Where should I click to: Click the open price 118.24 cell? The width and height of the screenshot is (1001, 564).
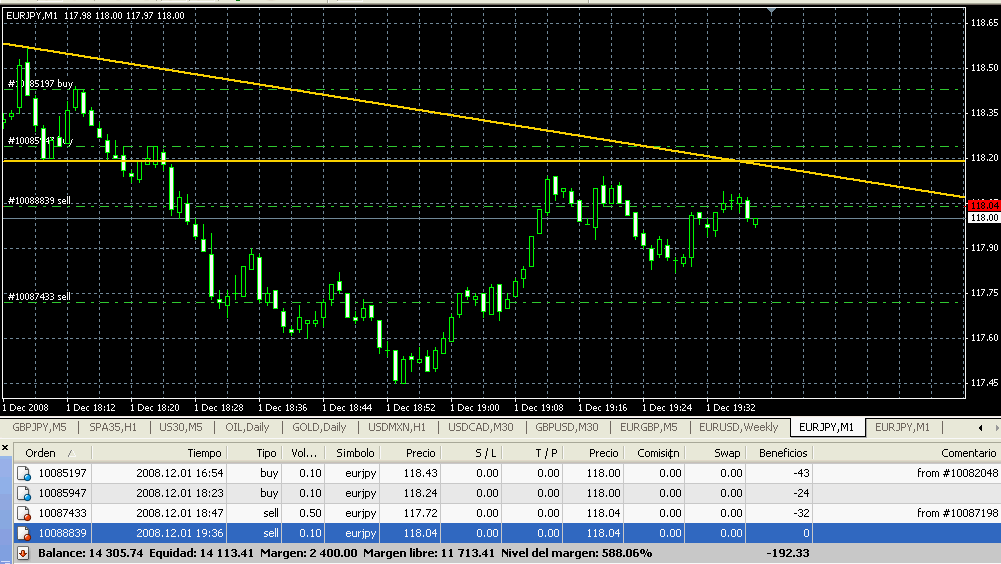[x=420, y=493]
